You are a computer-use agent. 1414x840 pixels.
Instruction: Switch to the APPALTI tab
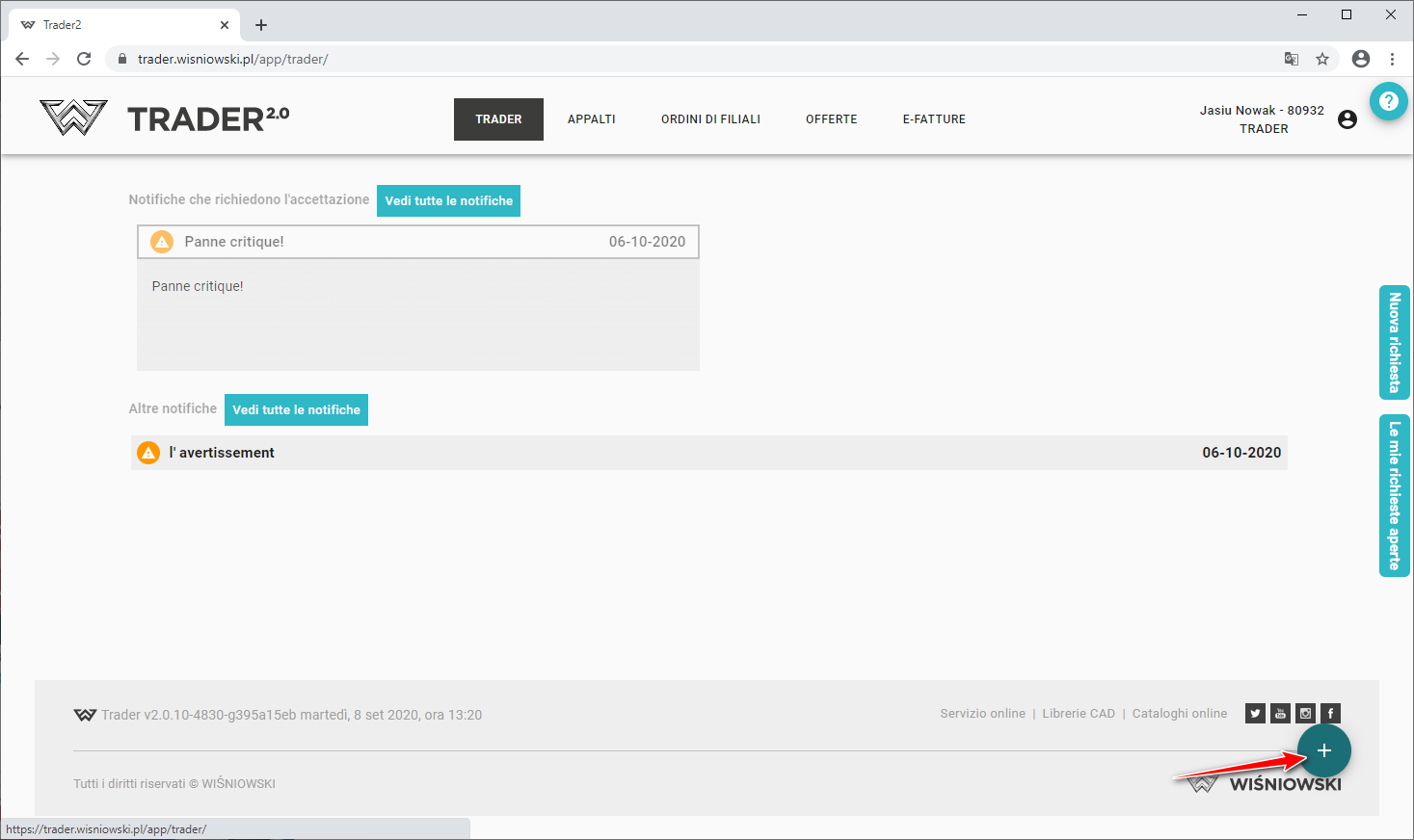pyautogui.click(x=591, y=119)
